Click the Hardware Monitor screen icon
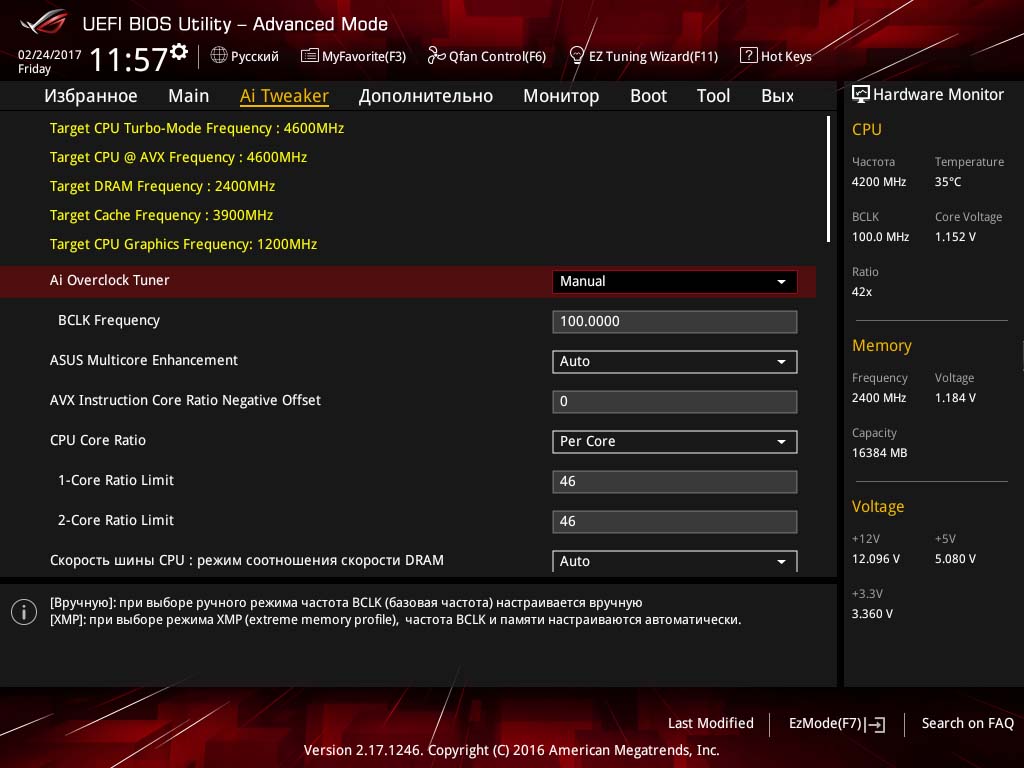Viewport: 1024px width, 768px height. [861, 94]
